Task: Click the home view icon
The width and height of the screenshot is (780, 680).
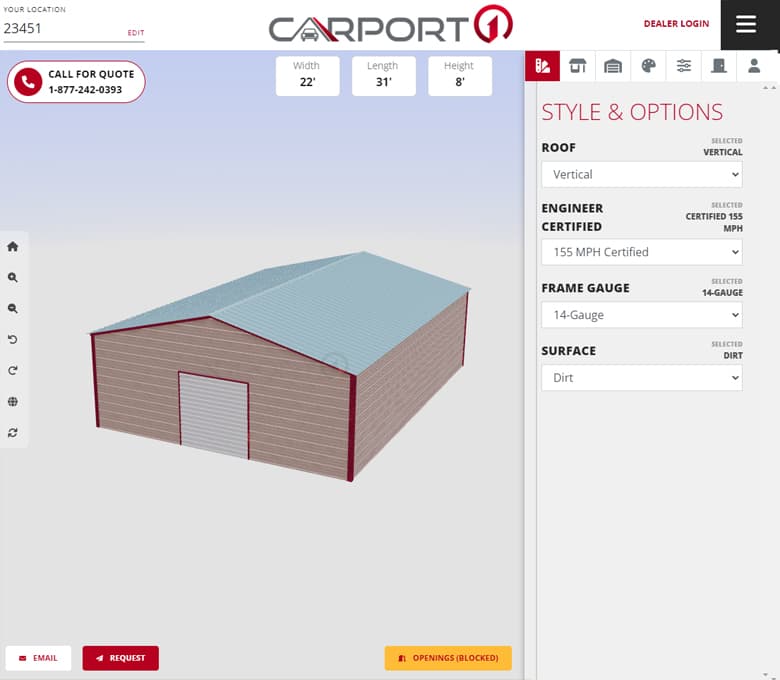Action: [x=13, y=246]
